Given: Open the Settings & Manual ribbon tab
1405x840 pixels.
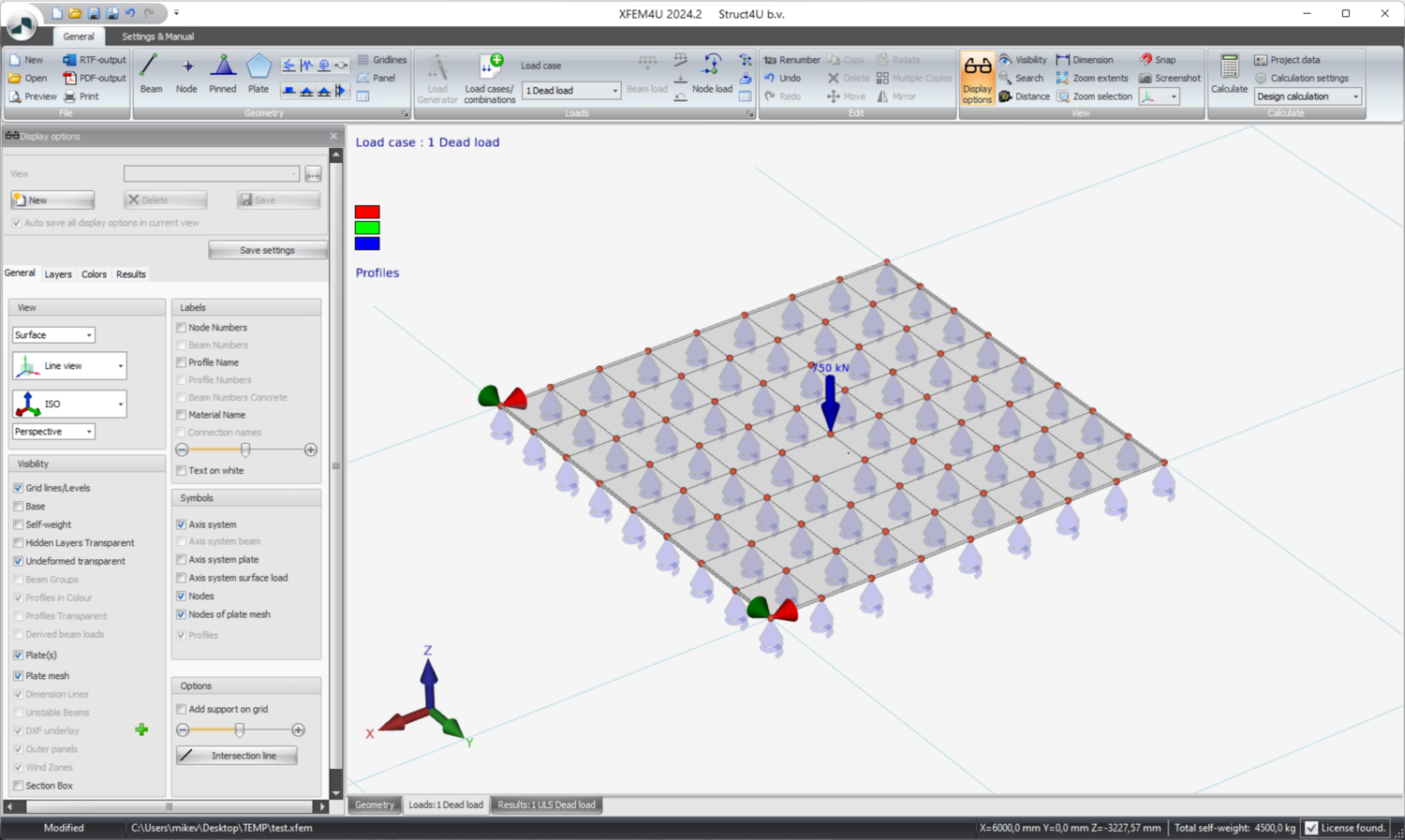Looking at the screenshot, I should tap(157, 37).
